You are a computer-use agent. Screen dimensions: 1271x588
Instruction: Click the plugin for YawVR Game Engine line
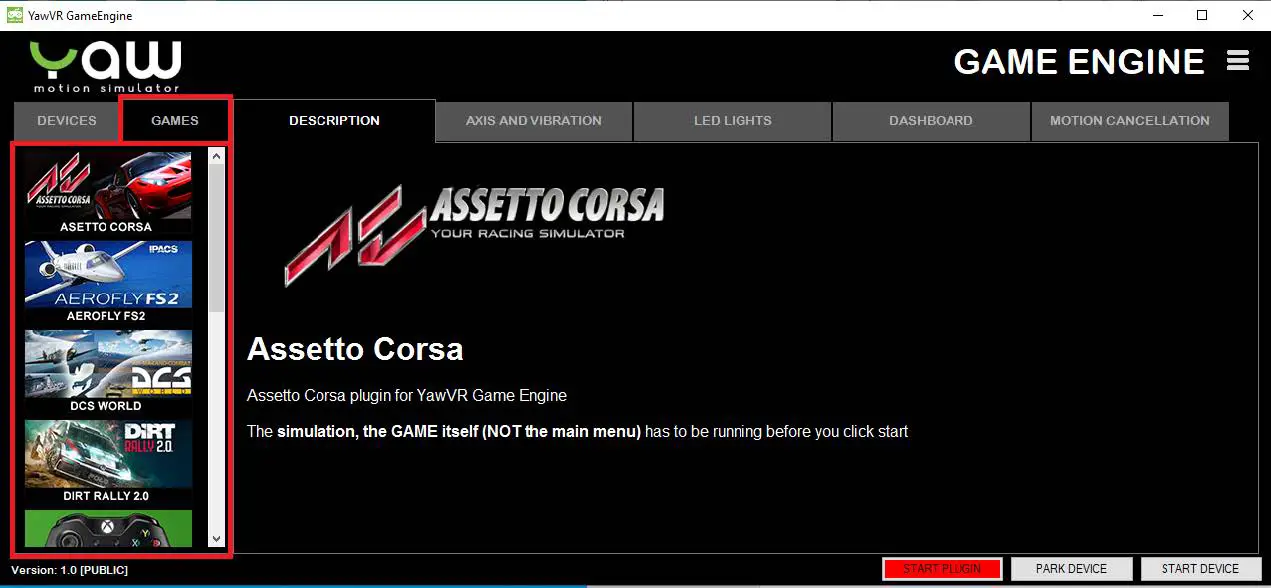(x=407, y=396)
